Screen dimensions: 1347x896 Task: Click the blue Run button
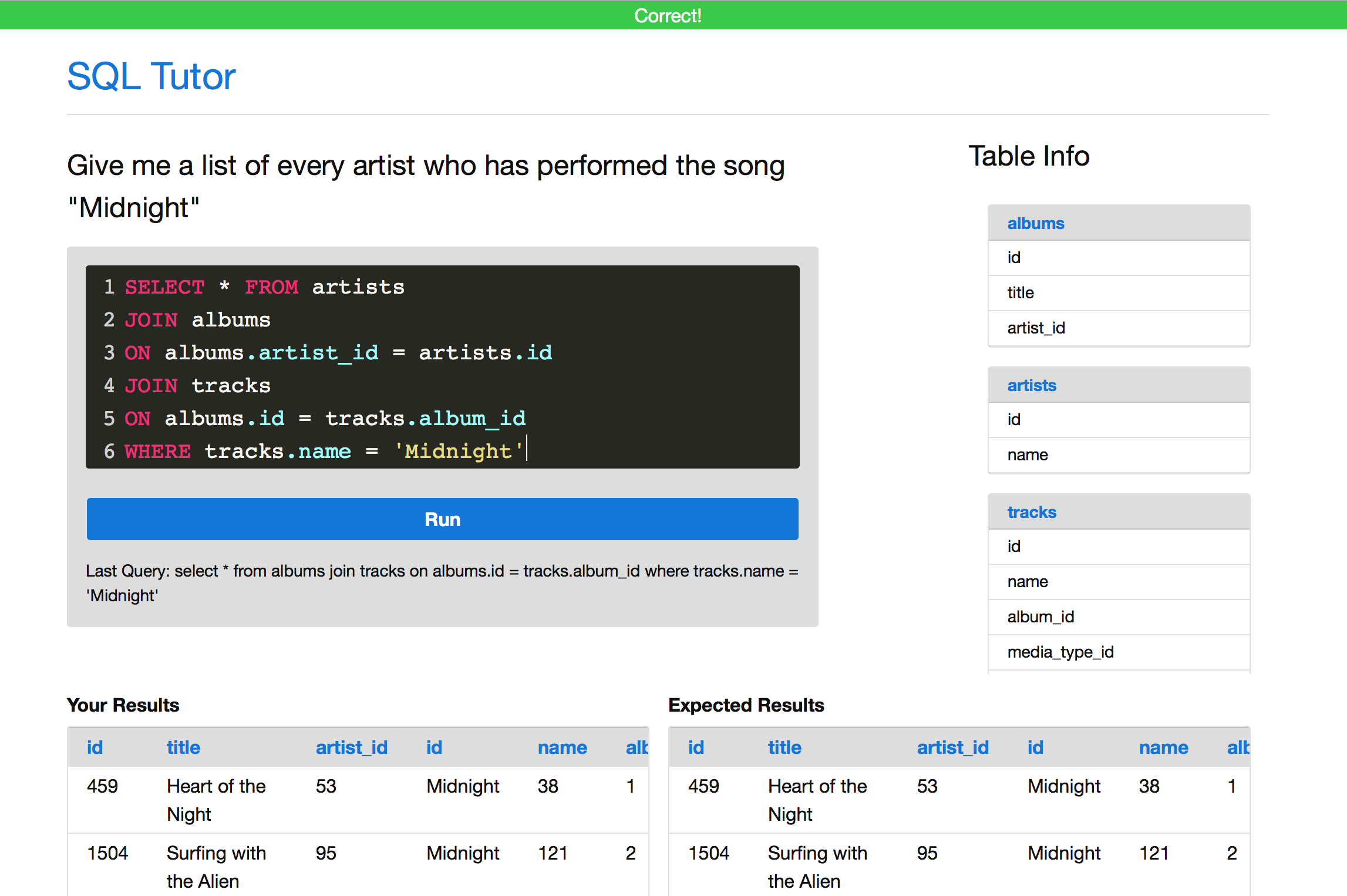442,519
